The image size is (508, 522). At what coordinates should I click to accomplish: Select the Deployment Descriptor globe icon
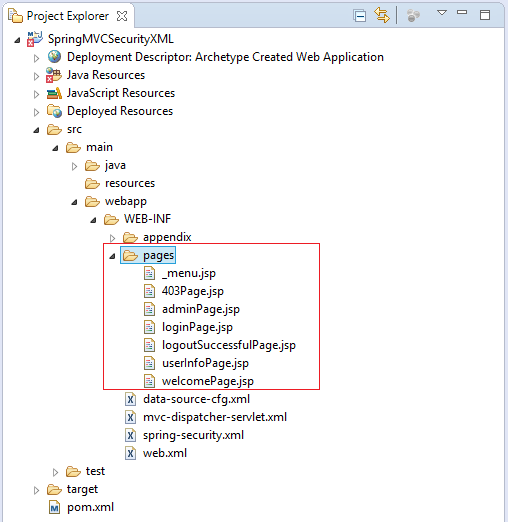point(54,57)
